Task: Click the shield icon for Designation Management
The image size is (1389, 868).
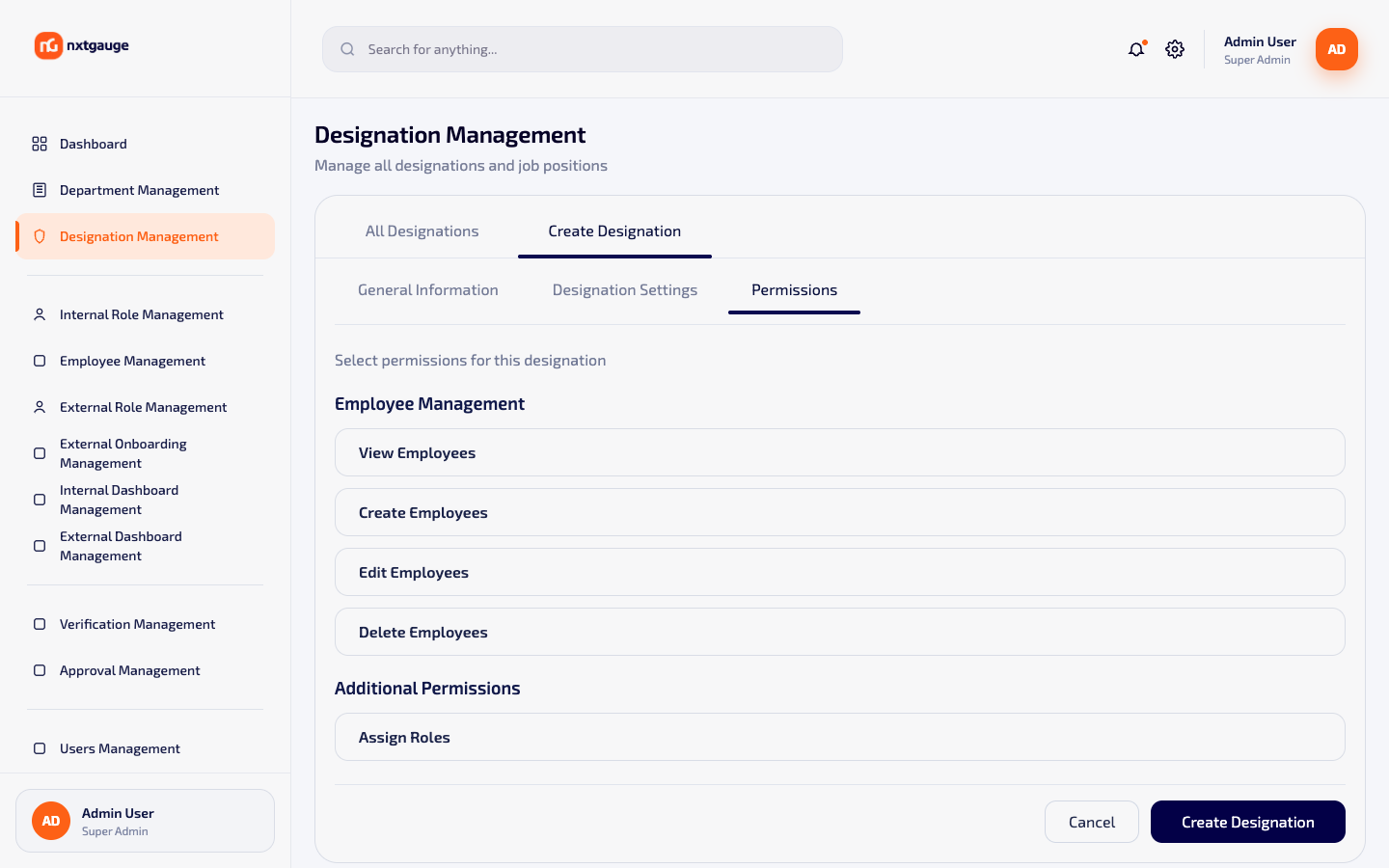Action: click(x=40, y=236)
